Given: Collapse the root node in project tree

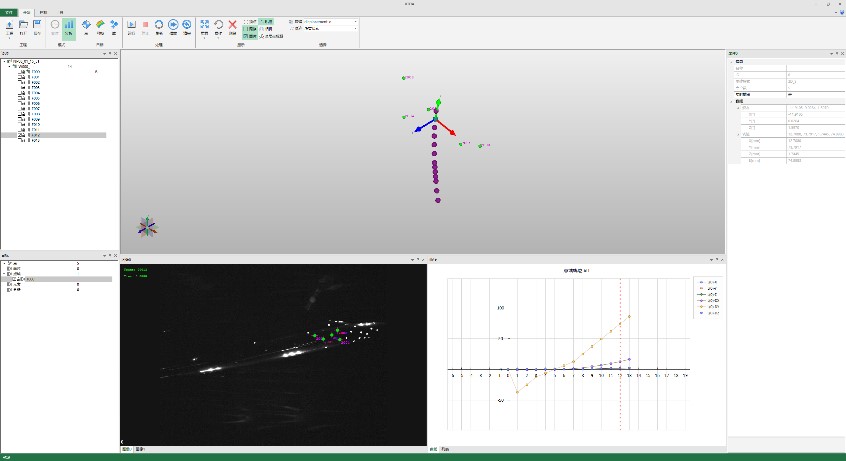Looking at the screenshot, I should click(4, 61).
